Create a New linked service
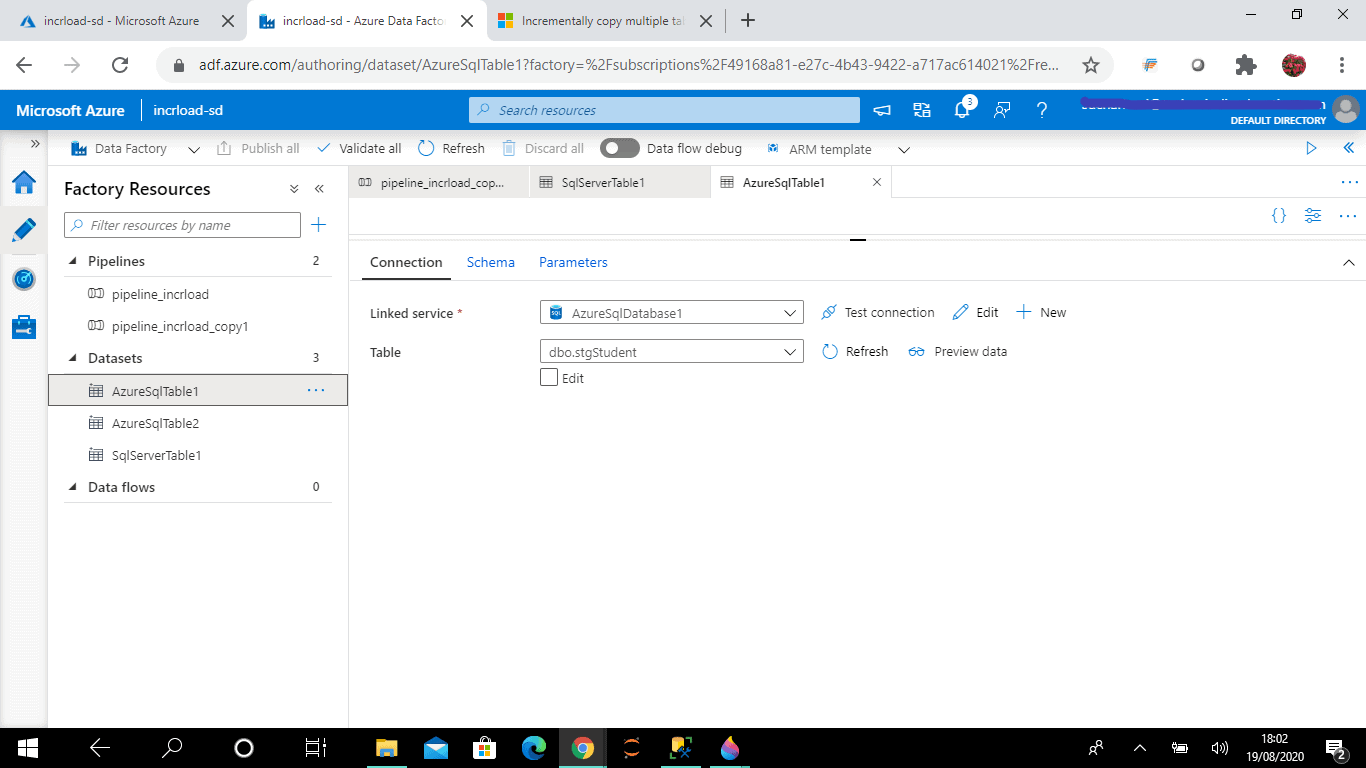Viewport: 1366px width, 768px height. (x=1041, y=313)
